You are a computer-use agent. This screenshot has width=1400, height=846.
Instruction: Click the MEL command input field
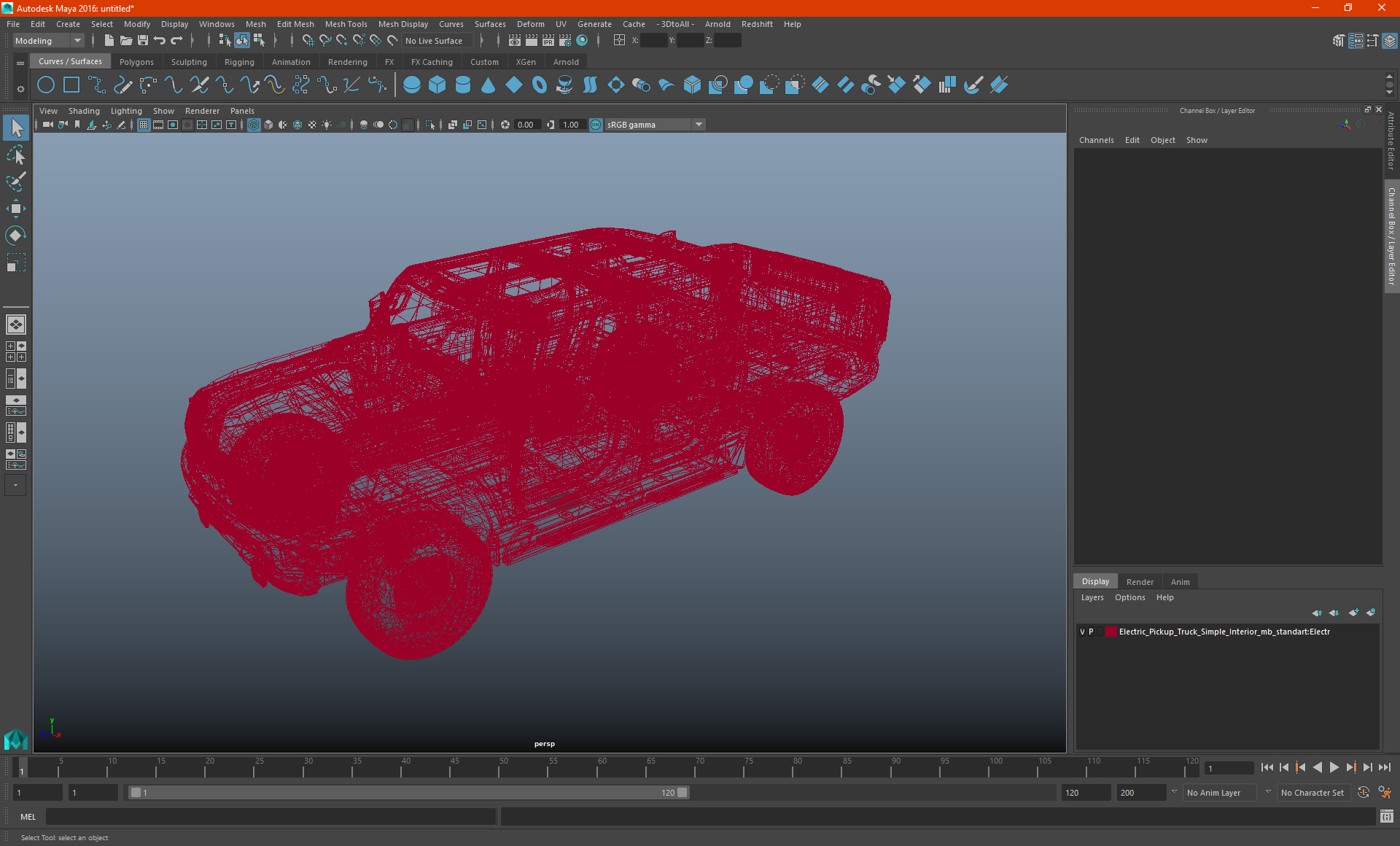tap(270, 817)
